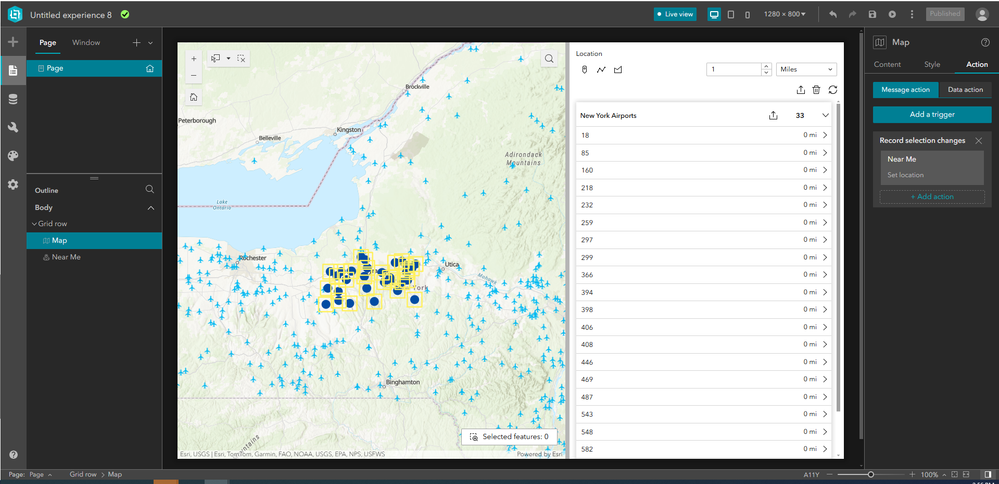This screenshot has width=999, height=484.
Task: Switch to the Window tab
Action: click(x=86, y=43)
